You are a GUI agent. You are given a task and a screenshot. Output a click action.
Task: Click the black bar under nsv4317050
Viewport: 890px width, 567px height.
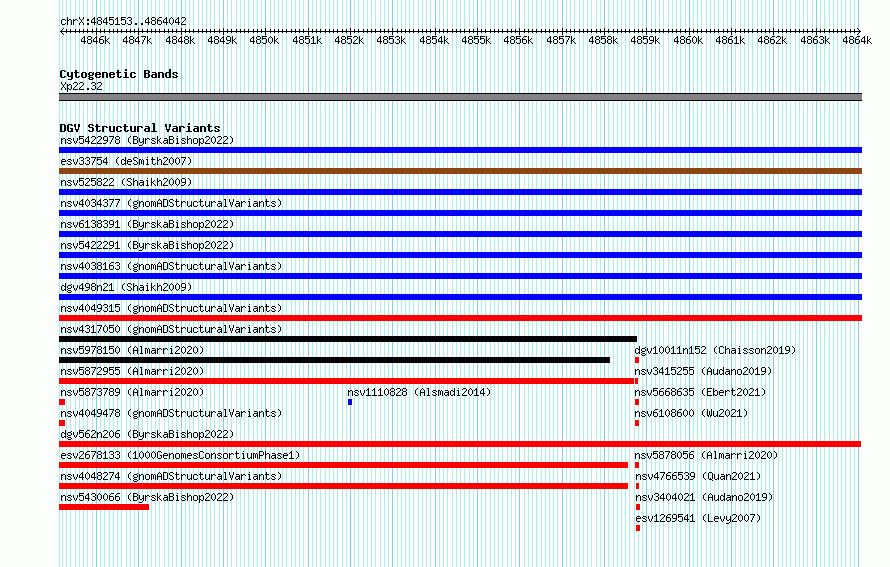[x=348, y=339]
